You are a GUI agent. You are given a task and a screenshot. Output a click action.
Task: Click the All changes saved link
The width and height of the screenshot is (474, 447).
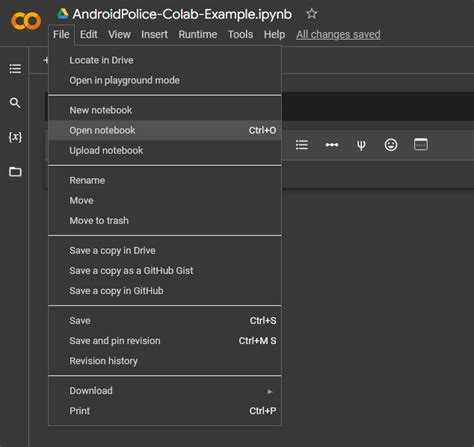coord(338,35)
